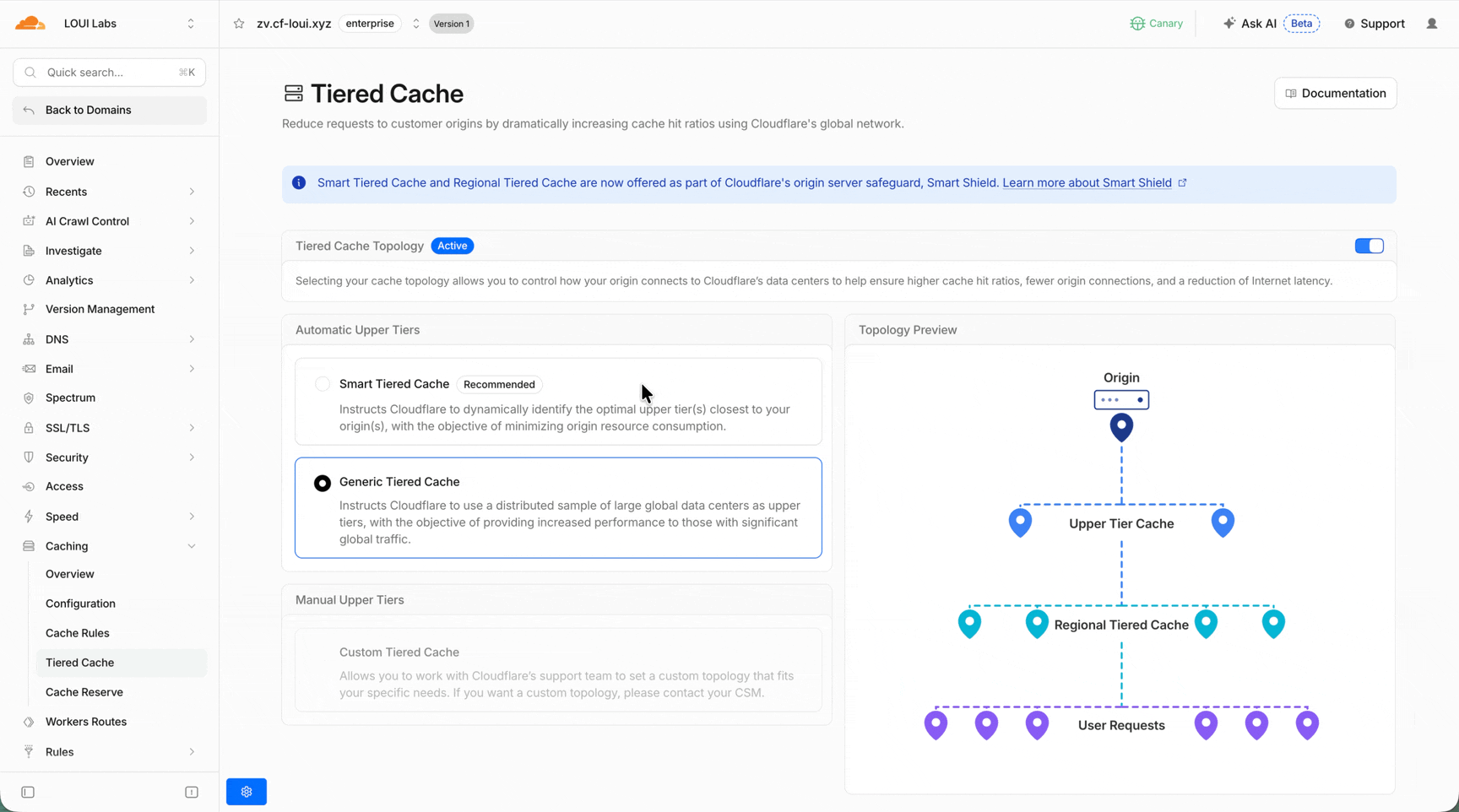Click the blue settings gear button
This screenshot has width=1459, height=812.
pos(247,792)
